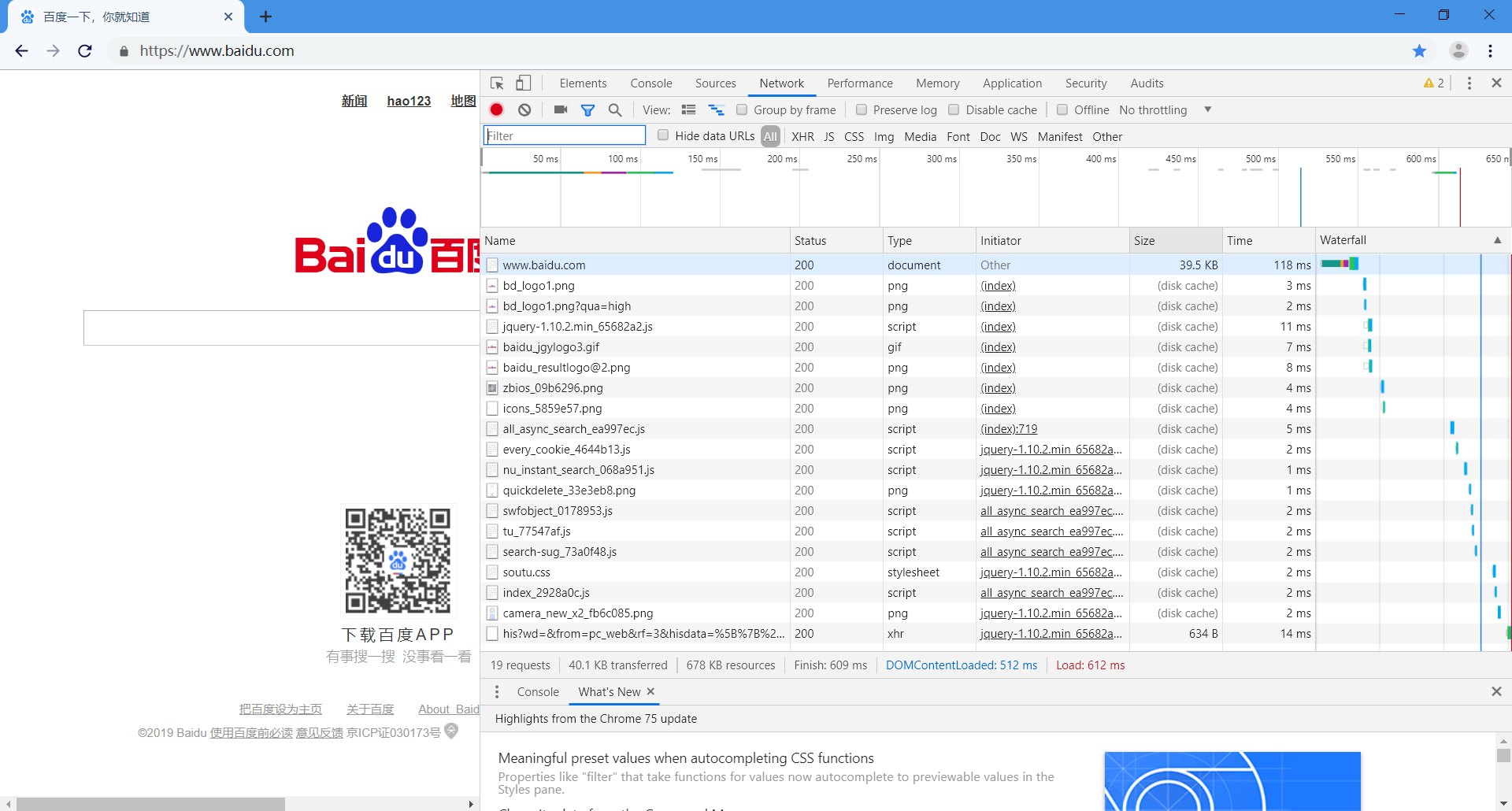This screenshot has width=1512, height=811.
Task: Filter requests by Img type
Action: [x=884, y=136]
